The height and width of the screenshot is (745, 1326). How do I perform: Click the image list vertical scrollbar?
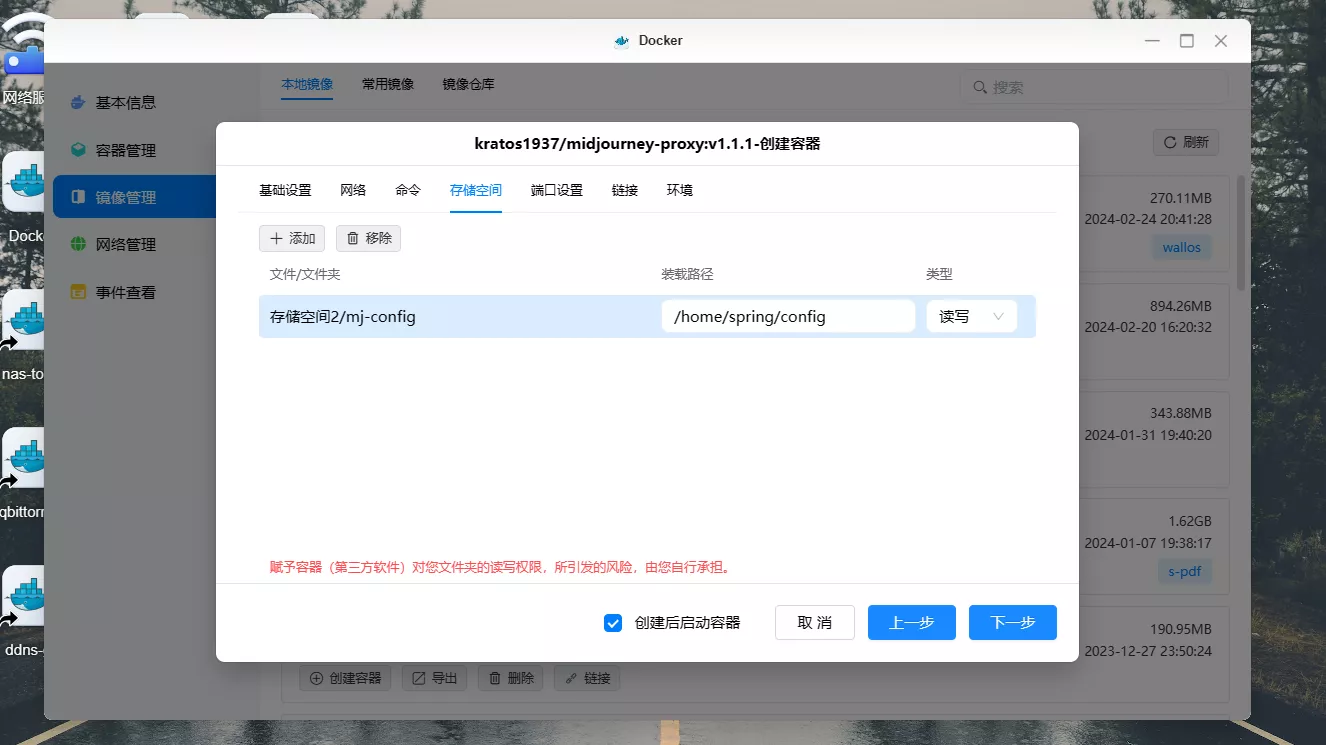point(1241,232)
